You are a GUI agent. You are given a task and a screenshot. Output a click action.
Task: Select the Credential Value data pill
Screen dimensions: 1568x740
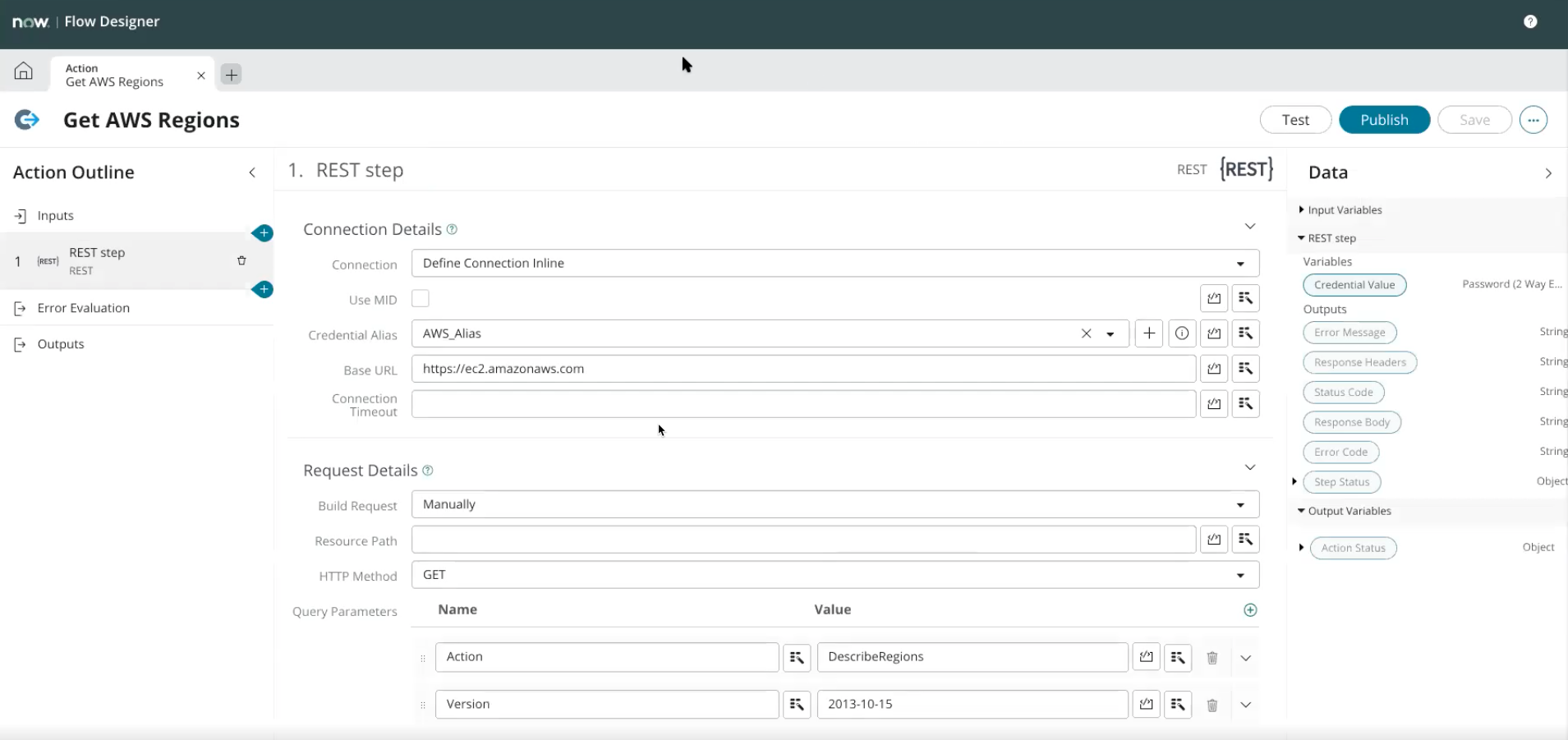tap(1354, 285)
